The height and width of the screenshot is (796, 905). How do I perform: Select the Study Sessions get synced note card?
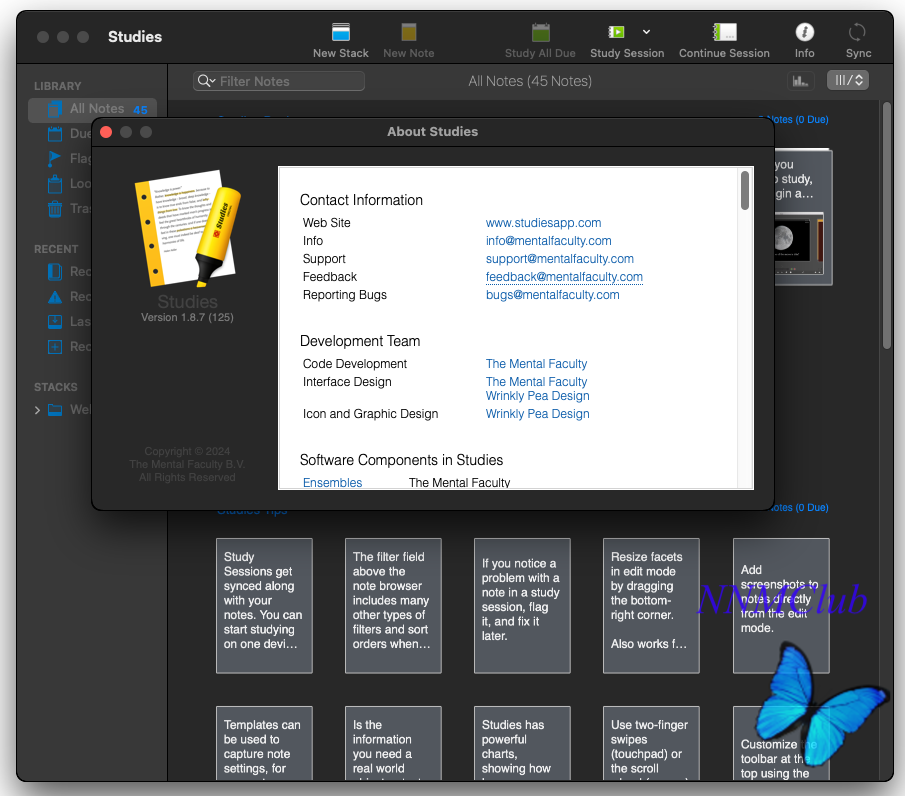coord(264,606)
